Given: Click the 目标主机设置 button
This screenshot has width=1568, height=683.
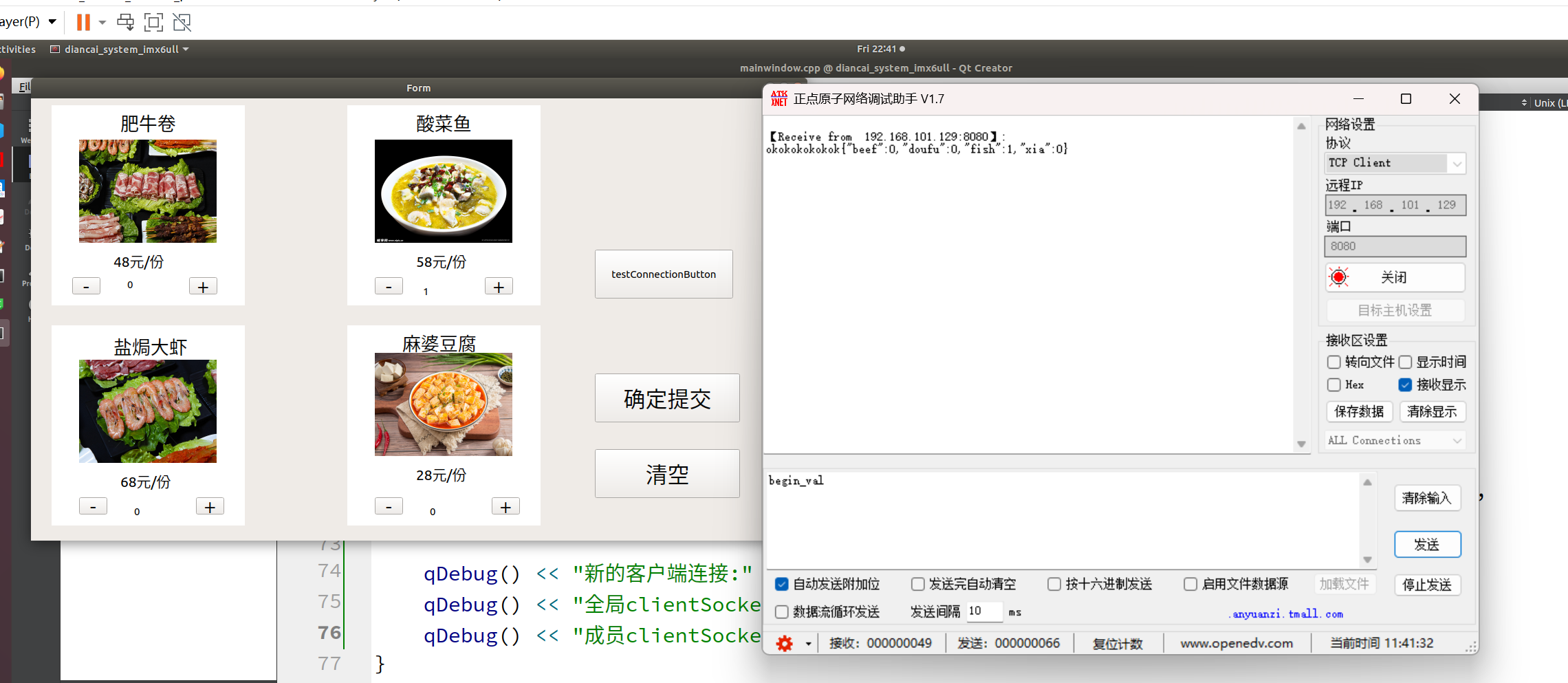Looking at the screenshot, I should [1395, 310].
